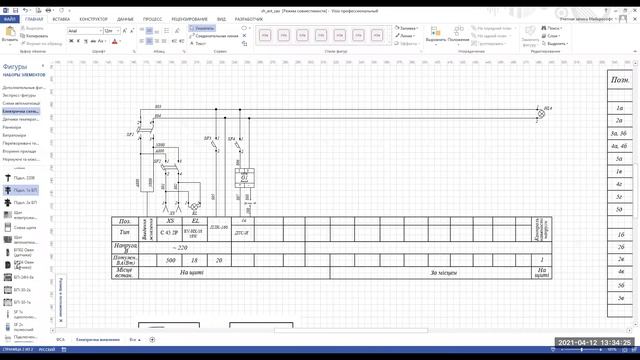Image resolution: width=640 pixels, height=360 pixels.
Task: Toggle strikethrough formatting (abc)
Action: pyautogui.click(x=93, y=41)
